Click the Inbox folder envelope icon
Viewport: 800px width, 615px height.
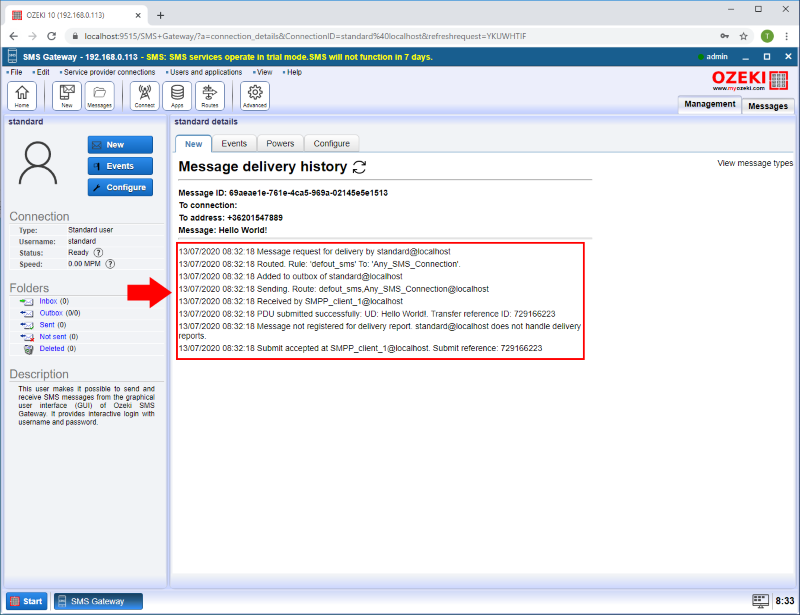[27, 302]
